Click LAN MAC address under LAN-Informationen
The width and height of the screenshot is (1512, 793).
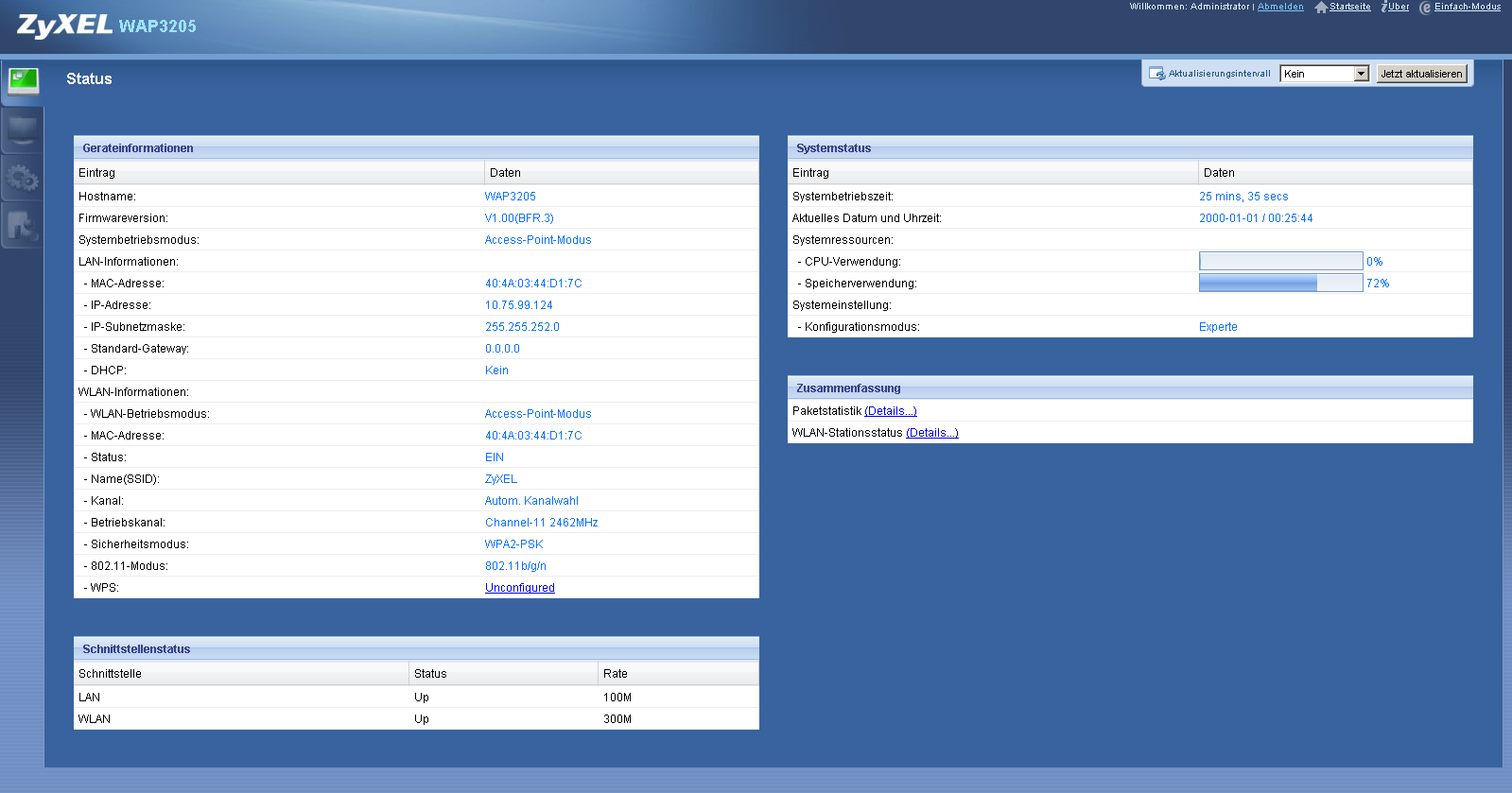click(x=533, y=284)
